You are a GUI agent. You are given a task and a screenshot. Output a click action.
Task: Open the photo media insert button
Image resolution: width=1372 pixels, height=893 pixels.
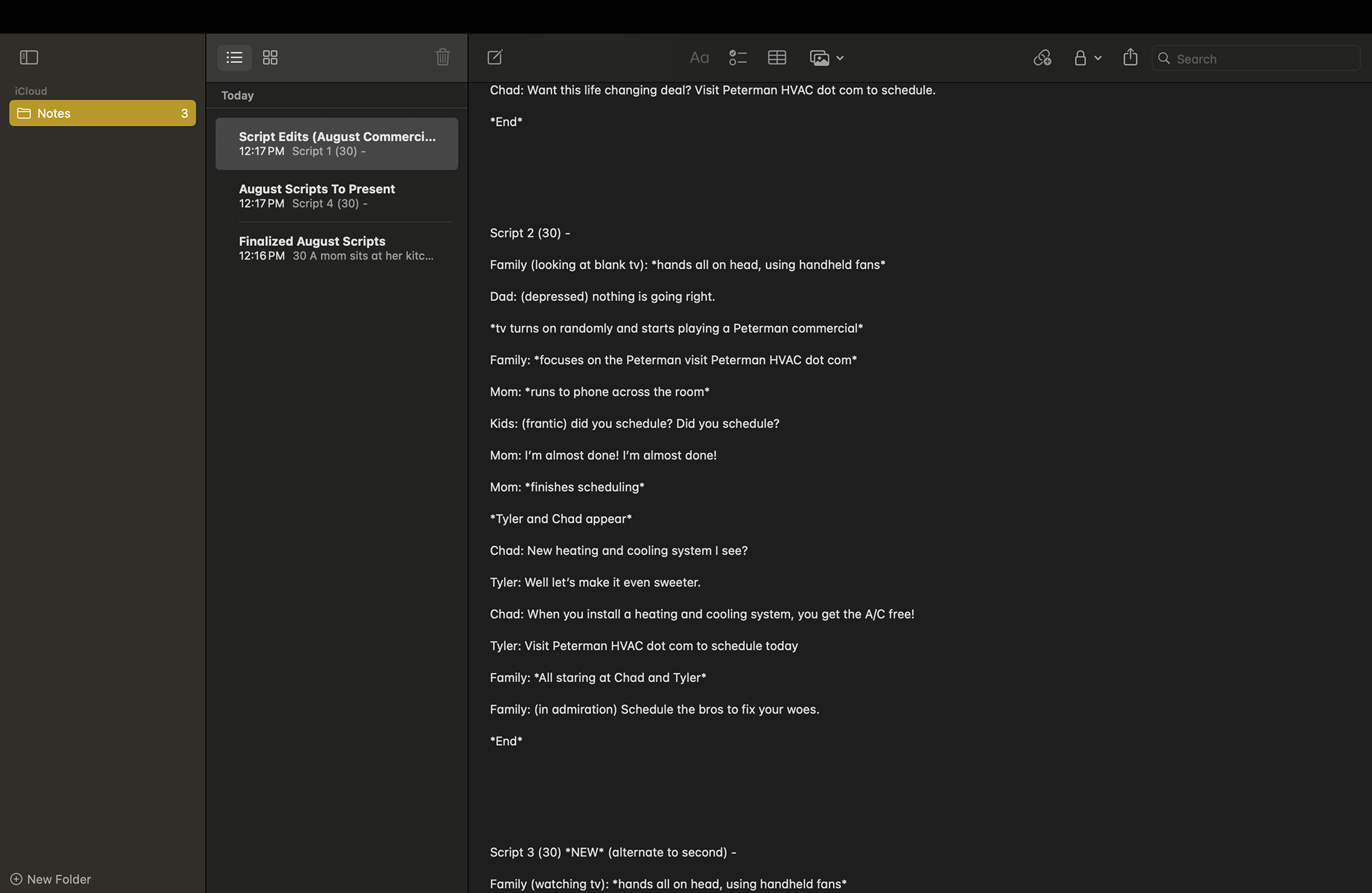pos(820,58)
